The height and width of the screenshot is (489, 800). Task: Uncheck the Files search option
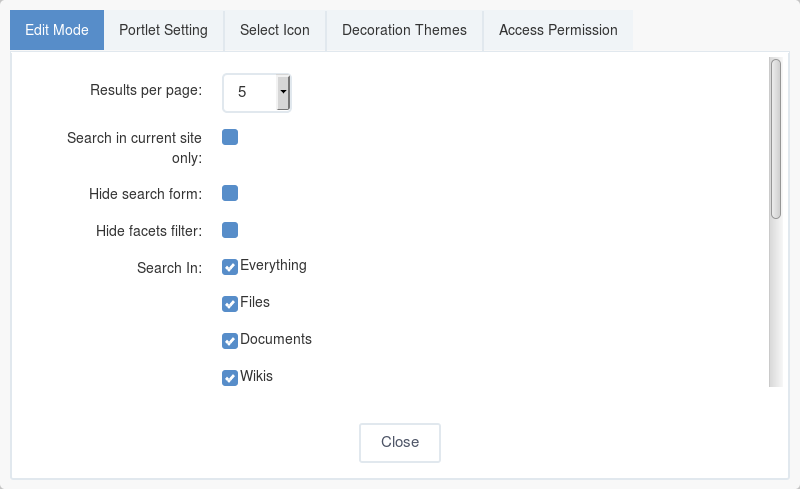(x=230, y=304)
